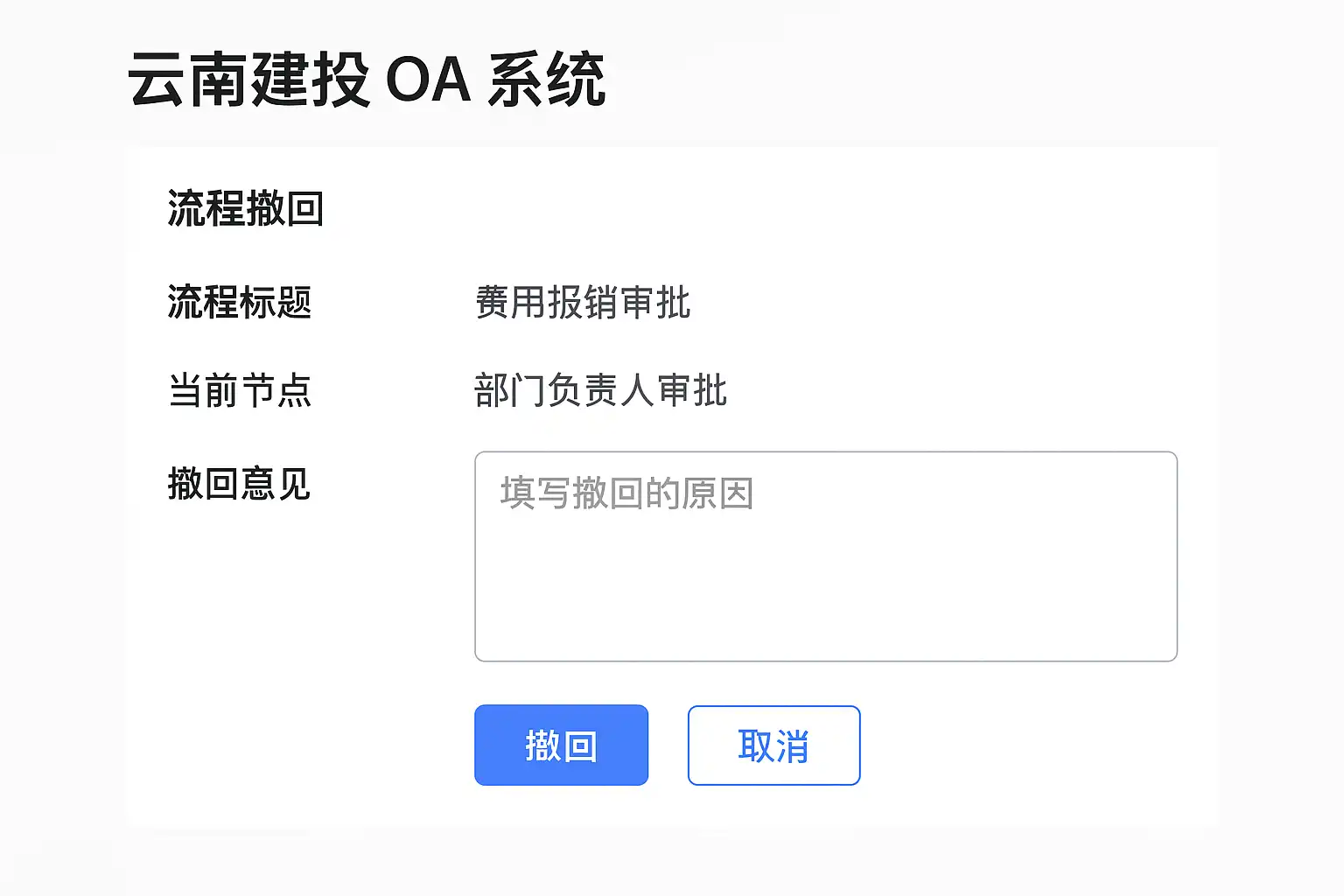
Task: Click 部门 in the current node value
Action: 510,390
